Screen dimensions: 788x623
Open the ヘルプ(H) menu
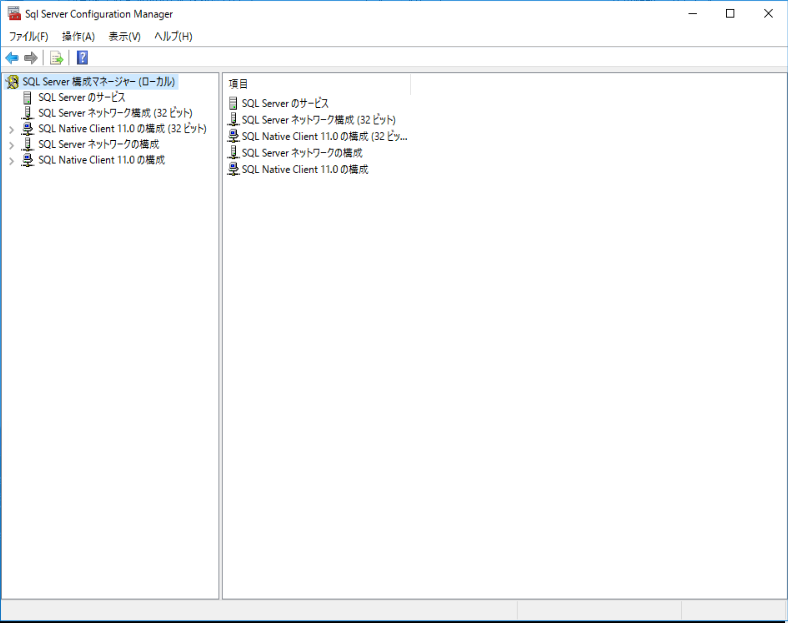[173, 36]
